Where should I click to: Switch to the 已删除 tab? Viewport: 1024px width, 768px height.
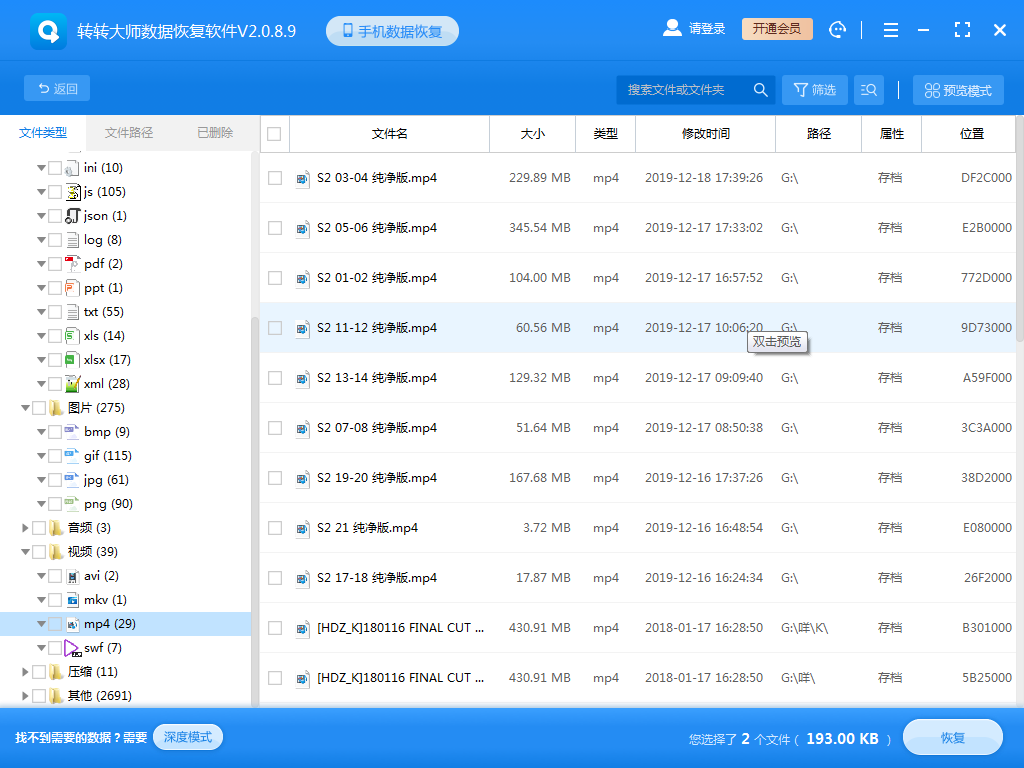[215, 133]
